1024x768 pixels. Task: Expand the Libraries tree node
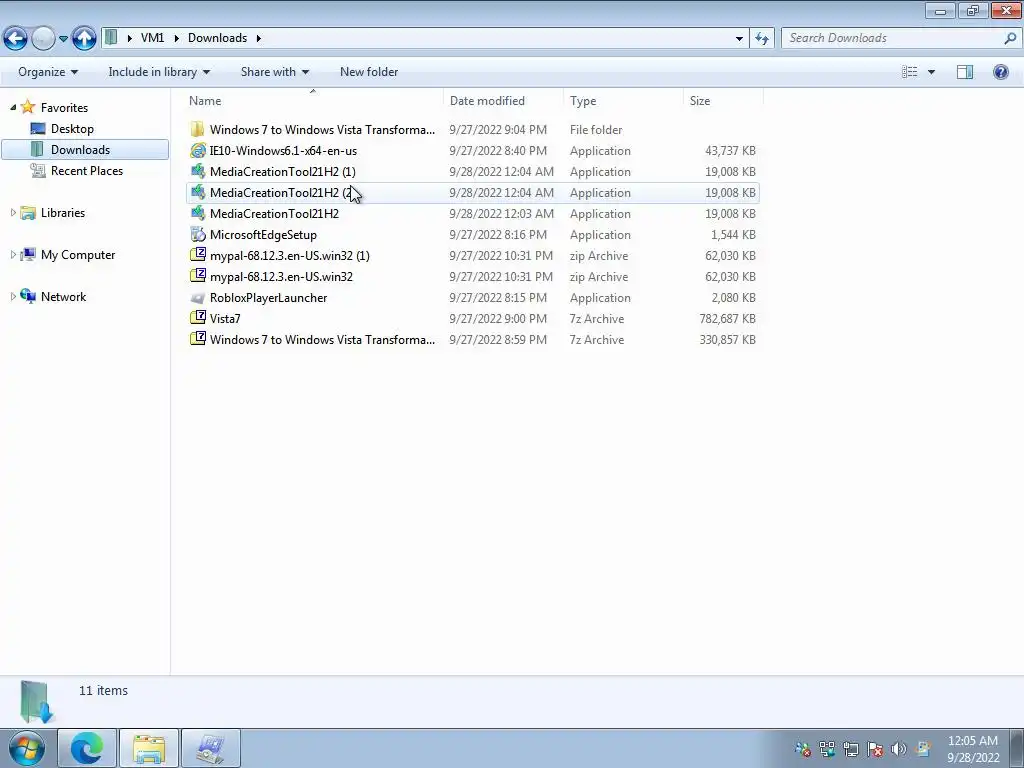pyautogui.click(x=12, y=212)
